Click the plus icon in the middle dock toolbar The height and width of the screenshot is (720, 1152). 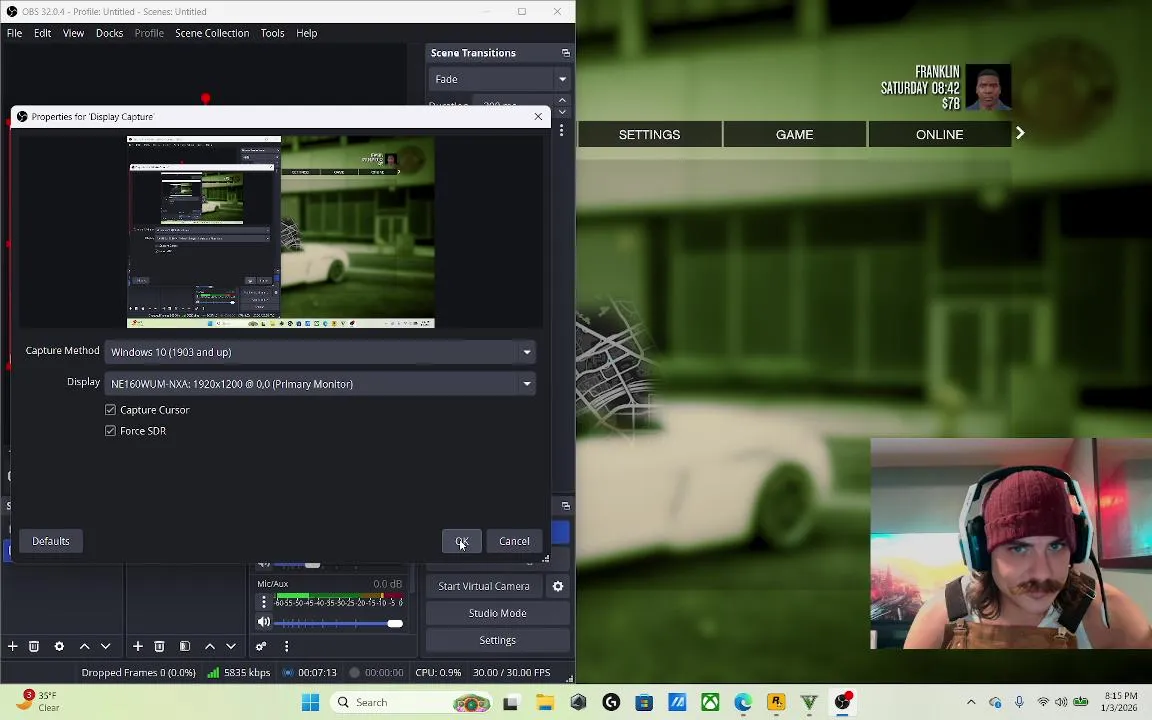tap(137, 646)
